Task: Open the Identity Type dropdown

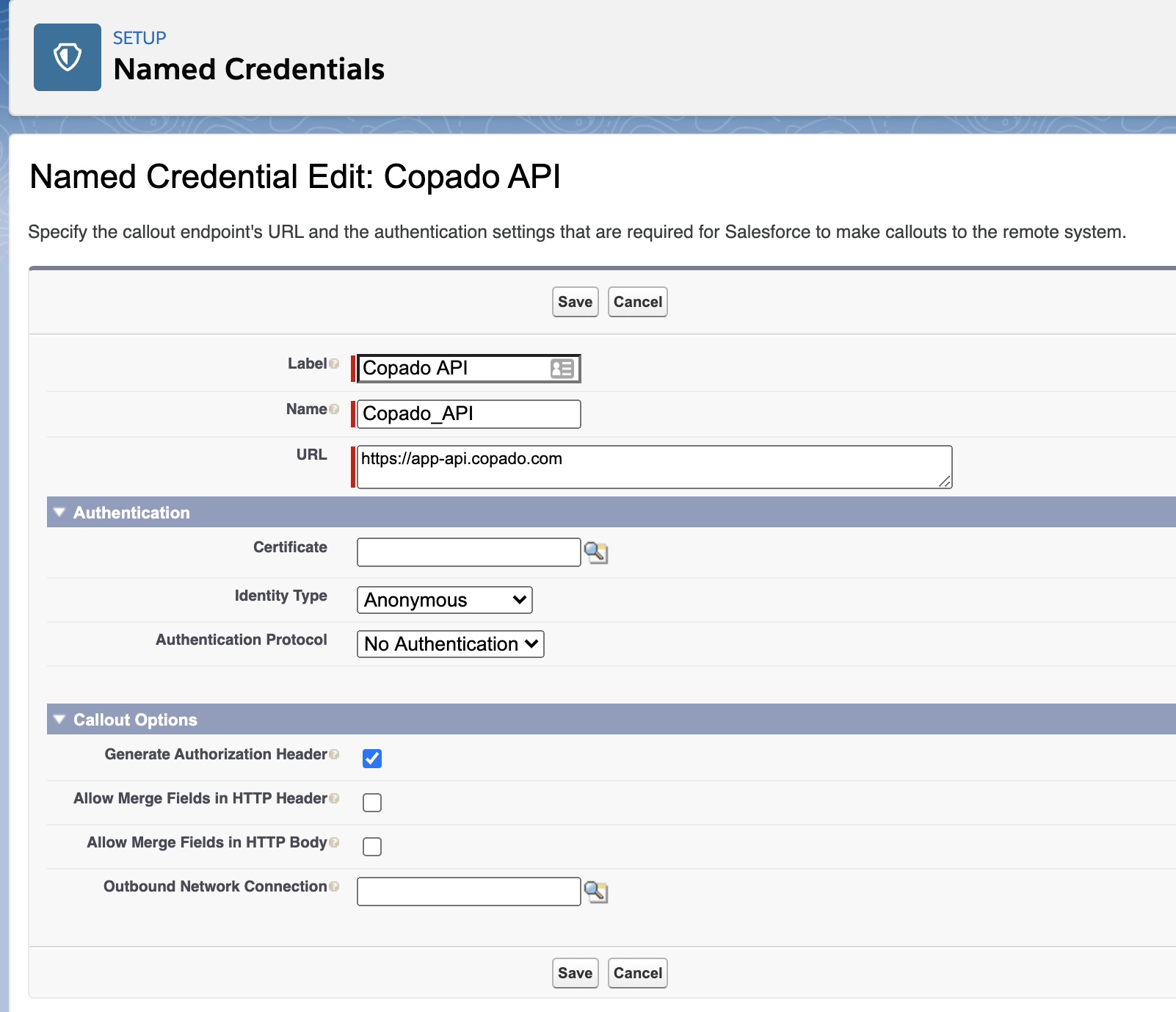Action: coord(445,600)
